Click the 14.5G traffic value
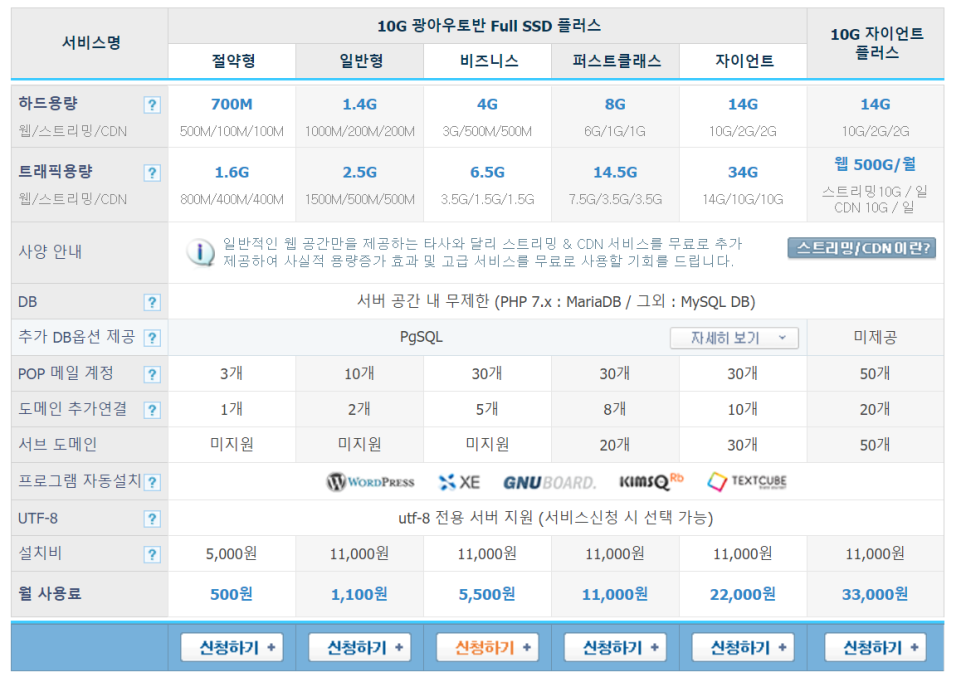The height and width of the screenshot is (687, 966). [615, 173]
